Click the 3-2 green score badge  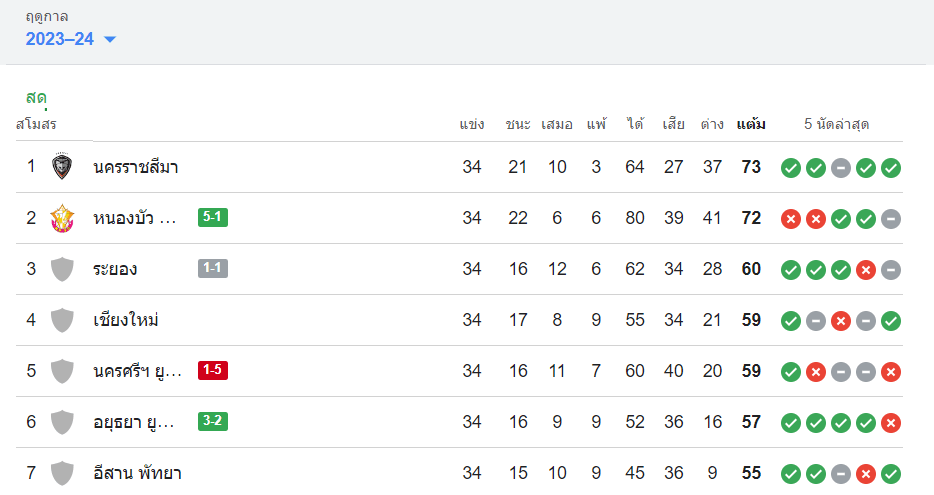(213, 421)
